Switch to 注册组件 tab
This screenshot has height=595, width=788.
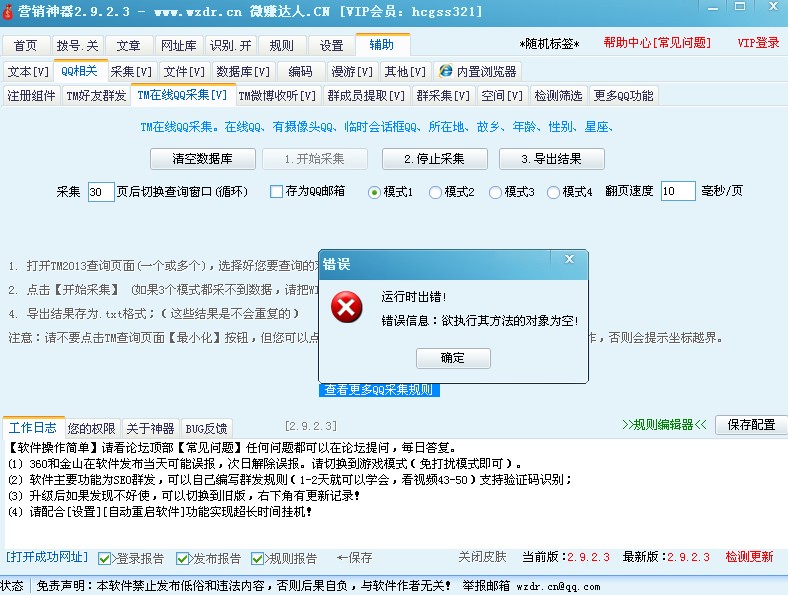point(32,95)
